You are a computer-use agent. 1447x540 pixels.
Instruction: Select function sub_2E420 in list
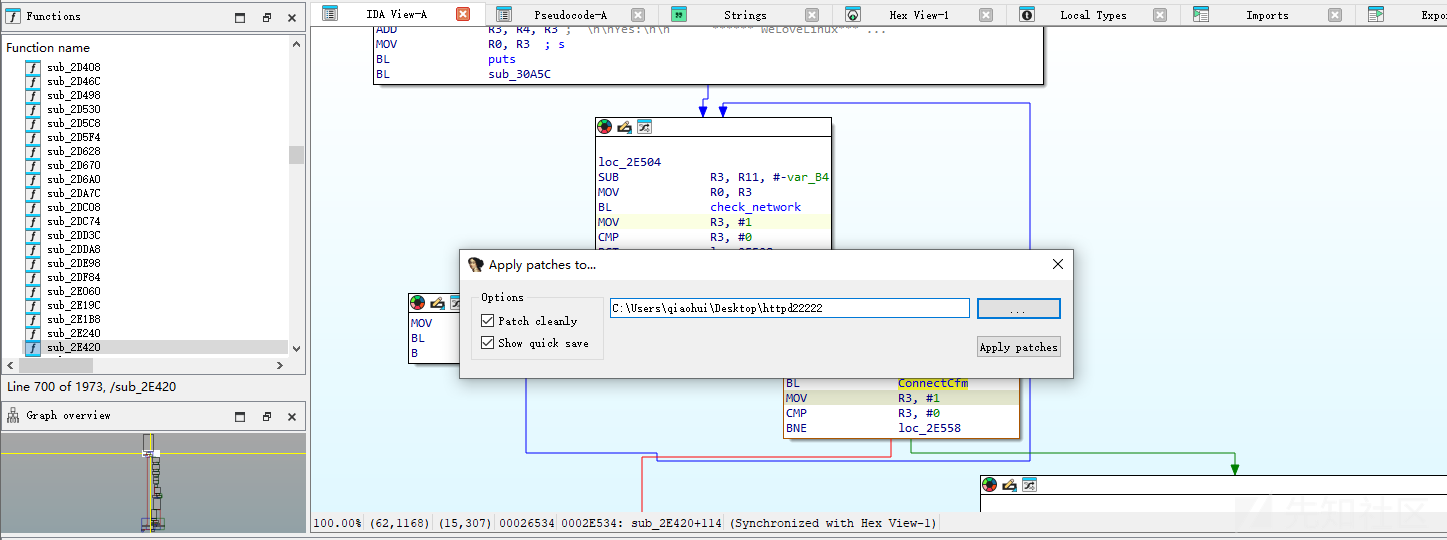click(x=73, y=347)
